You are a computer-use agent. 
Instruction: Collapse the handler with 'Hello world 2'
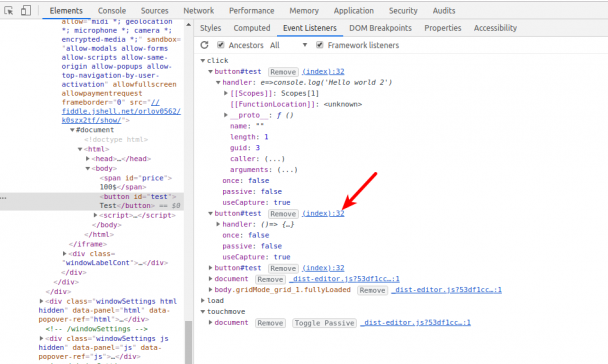(x=218, y=82)
